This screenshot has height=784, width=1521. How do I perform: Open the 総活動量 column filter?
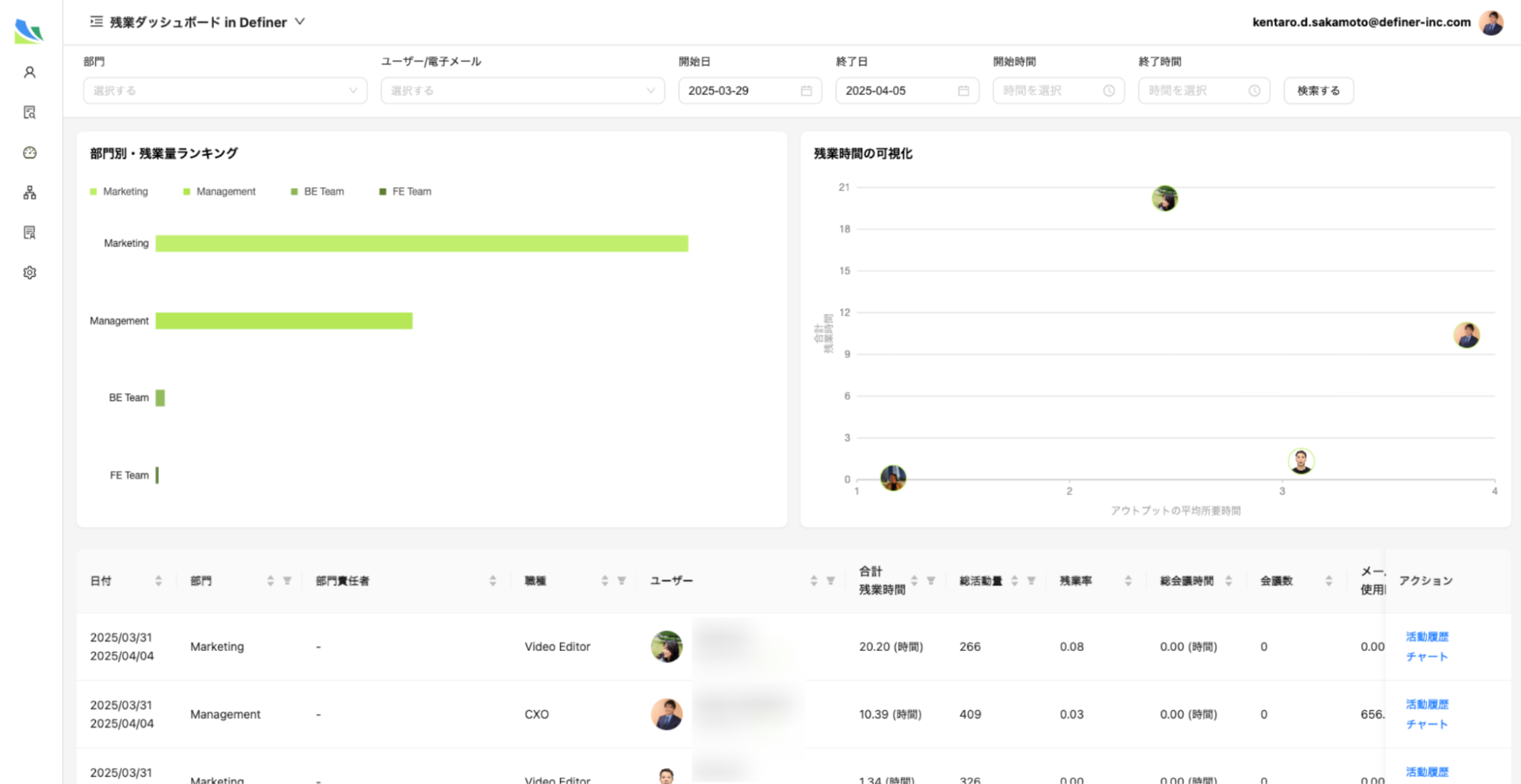[x=1032, y=579]
